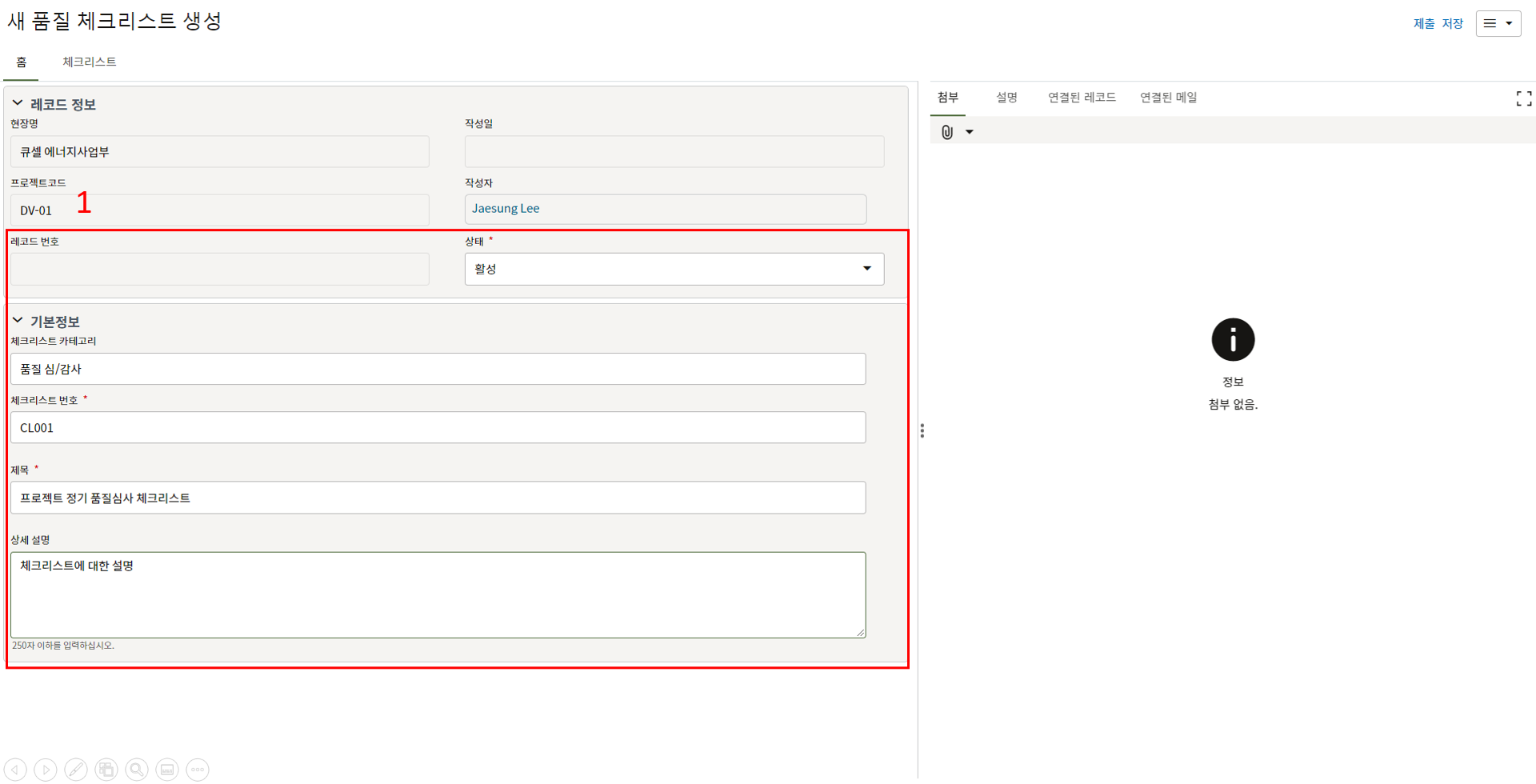Toggle the subtitles icon in bottom toolbar
Screen dimensions: 1536x784
pyautogui.click(x=167, y=770)
